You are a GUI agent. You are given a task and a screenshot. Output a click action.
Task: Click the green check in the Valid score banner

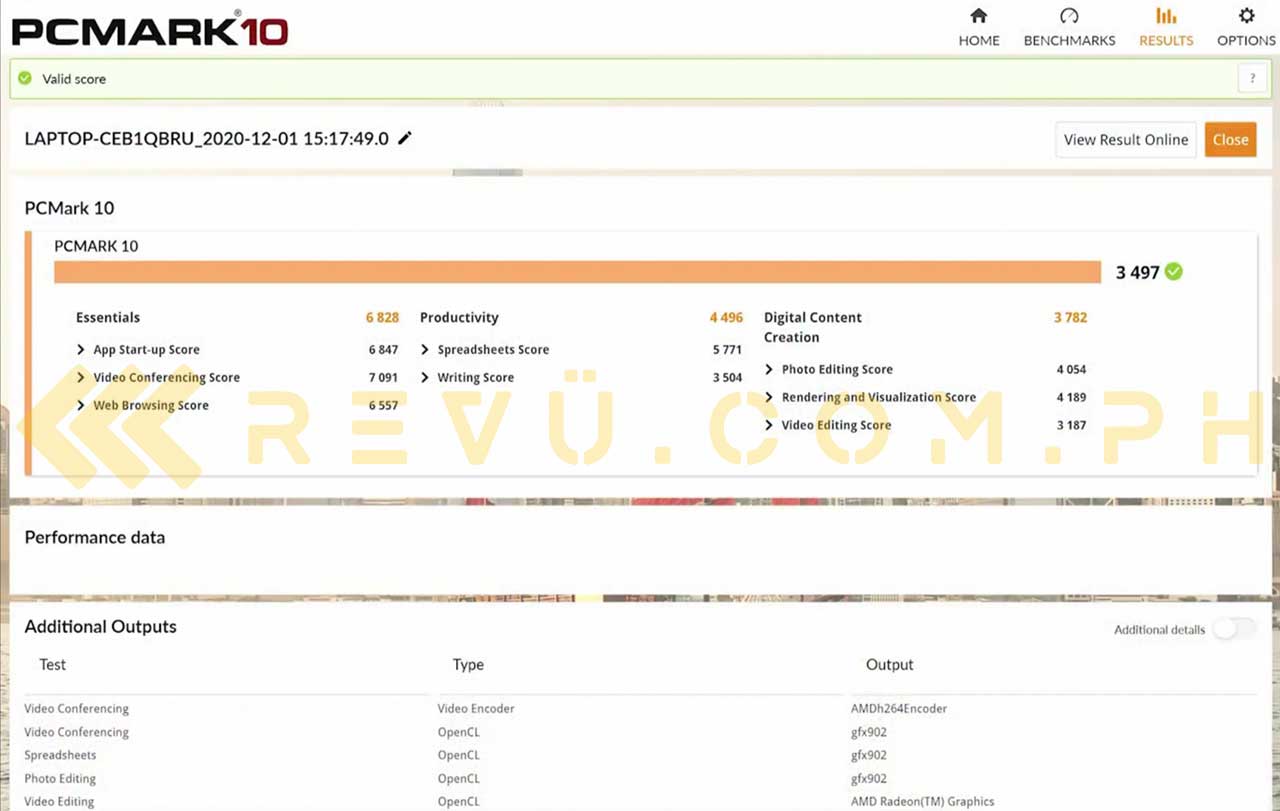[25, 78]
